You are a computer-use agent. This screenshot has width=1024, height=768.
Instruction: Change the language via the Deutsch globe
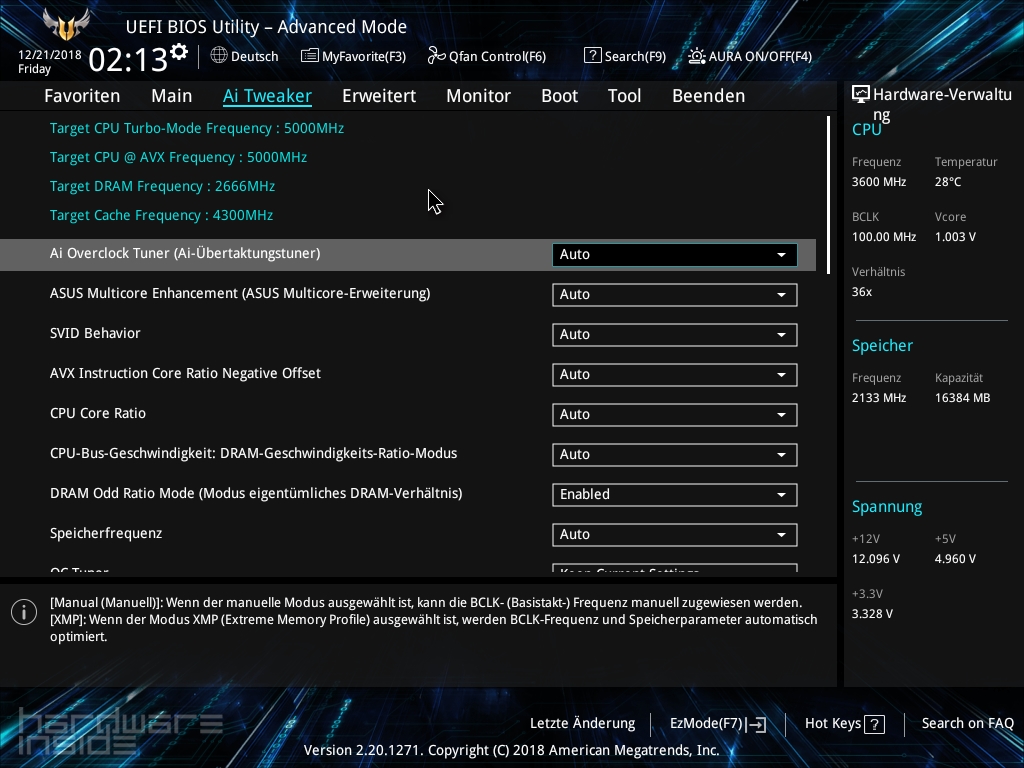coord(244,56)
